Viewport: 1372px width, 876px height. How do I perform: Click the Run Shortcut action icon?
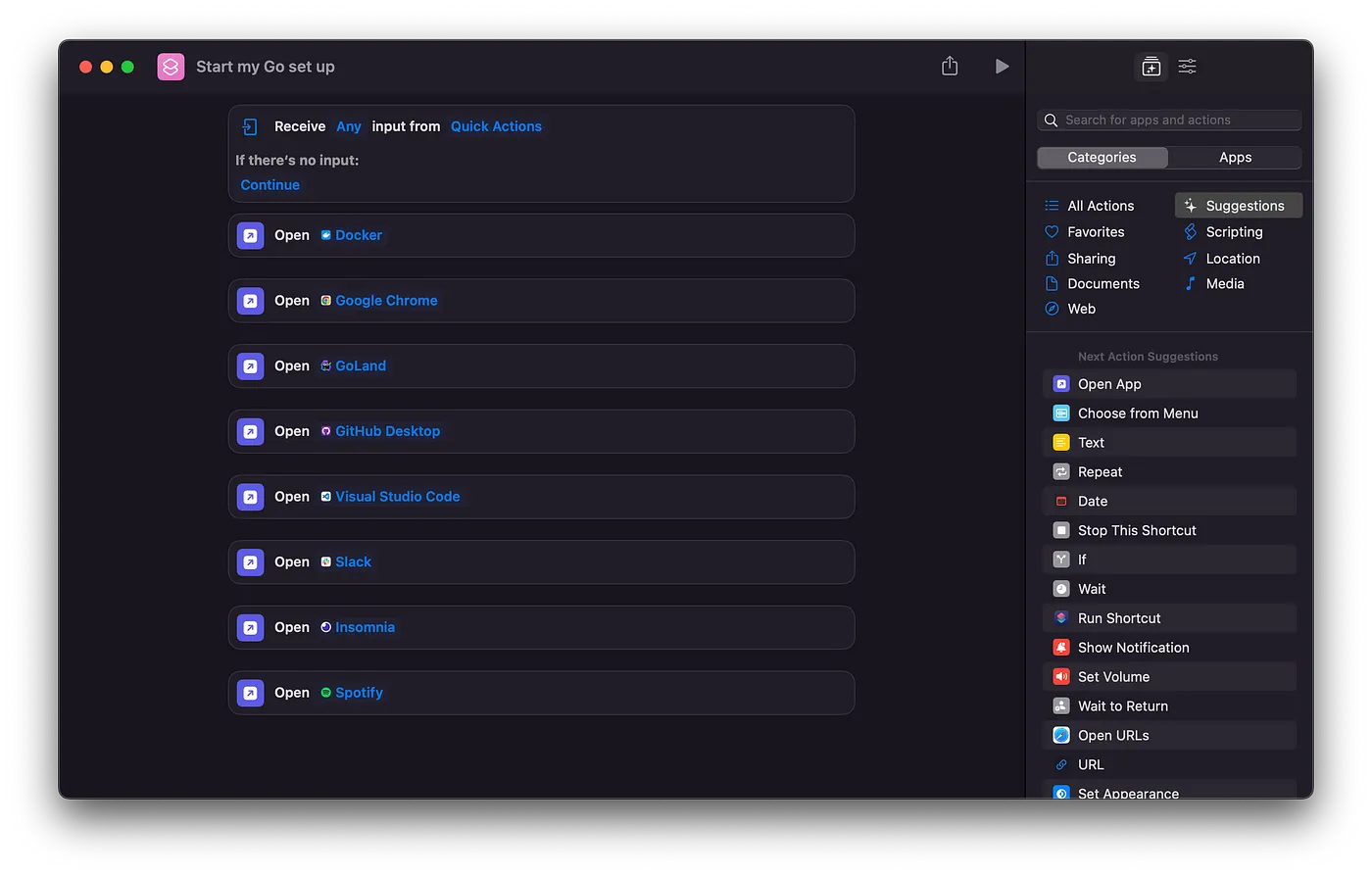1061,618
